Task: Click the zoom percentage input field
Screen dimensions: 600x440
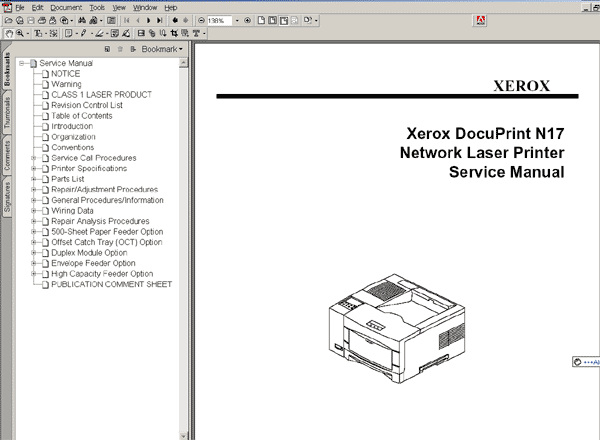Action: coord(219,20)
